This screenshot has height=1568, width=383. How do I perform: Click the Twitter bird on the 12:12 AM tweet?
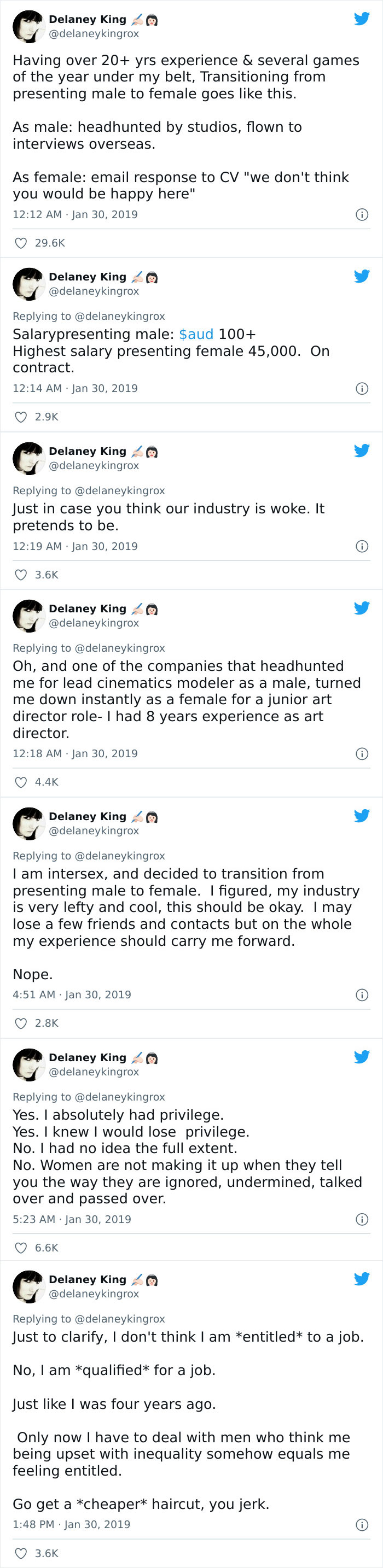tap(362, 19)
